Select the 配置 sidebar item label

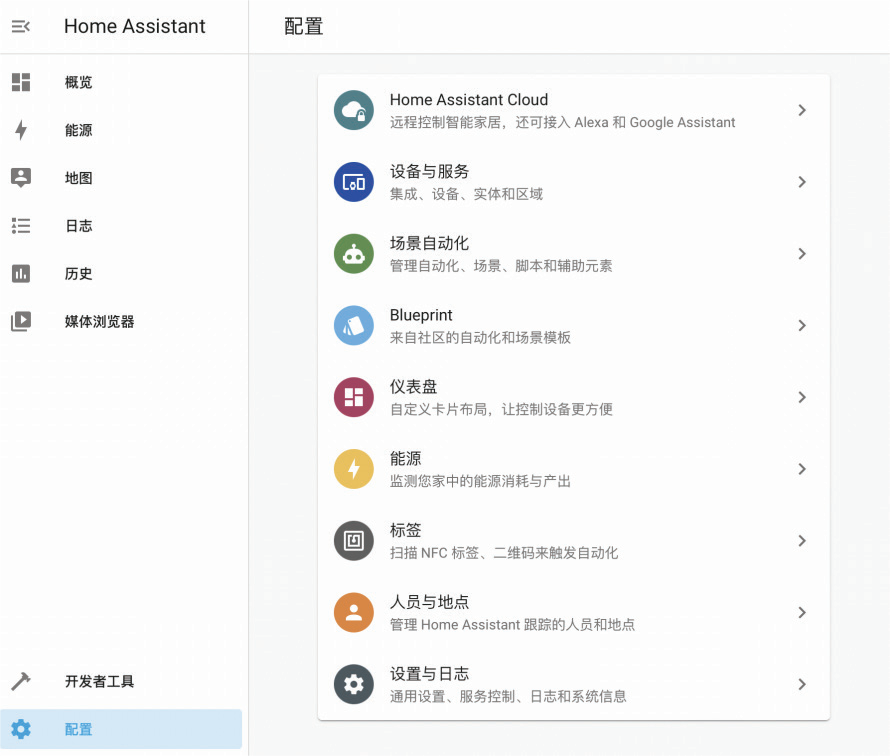point(78,729)
